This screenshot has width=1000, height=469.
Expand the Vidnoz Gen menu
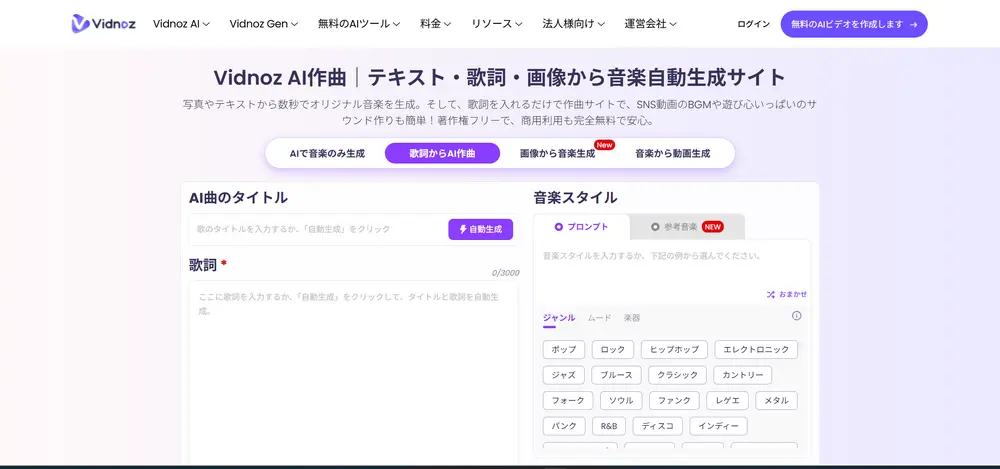pyautogui.click(x=263, y=24)
